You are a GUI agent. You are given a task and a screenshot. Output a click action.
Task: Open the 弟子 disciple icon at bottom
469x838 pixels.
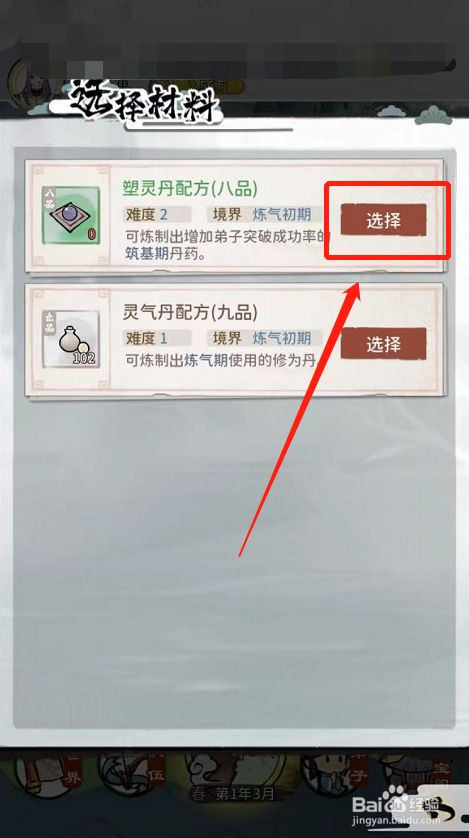pos(335,774)
